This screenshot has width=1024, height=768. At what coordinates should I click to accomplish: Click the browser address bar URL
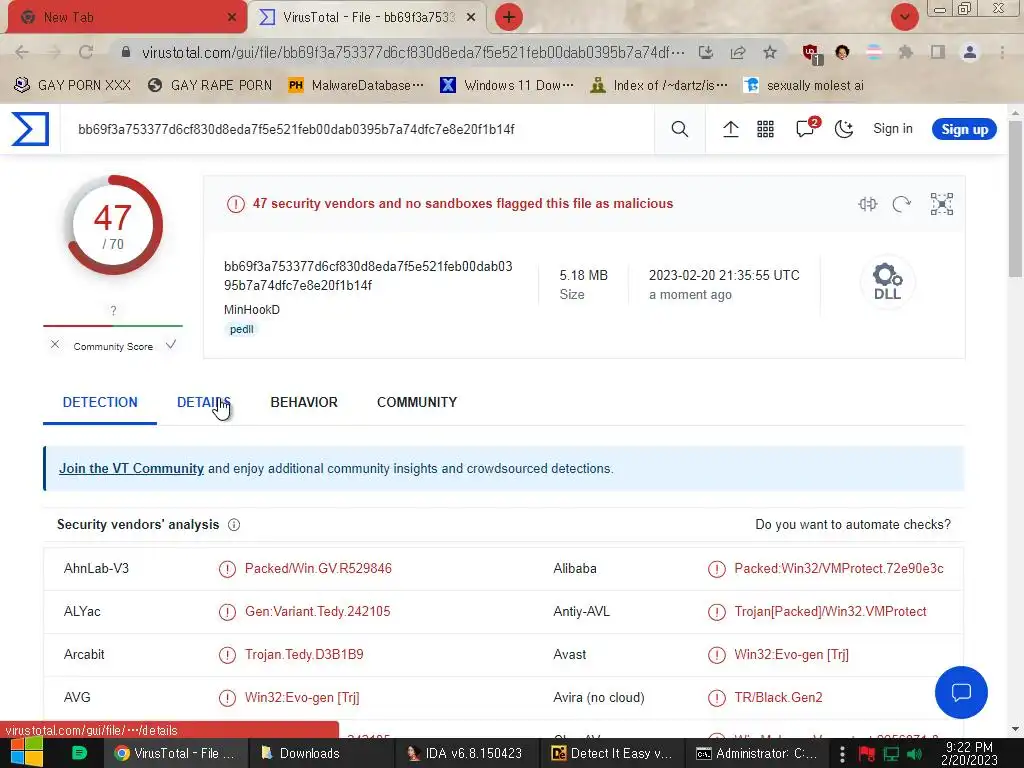pos(413,52)
